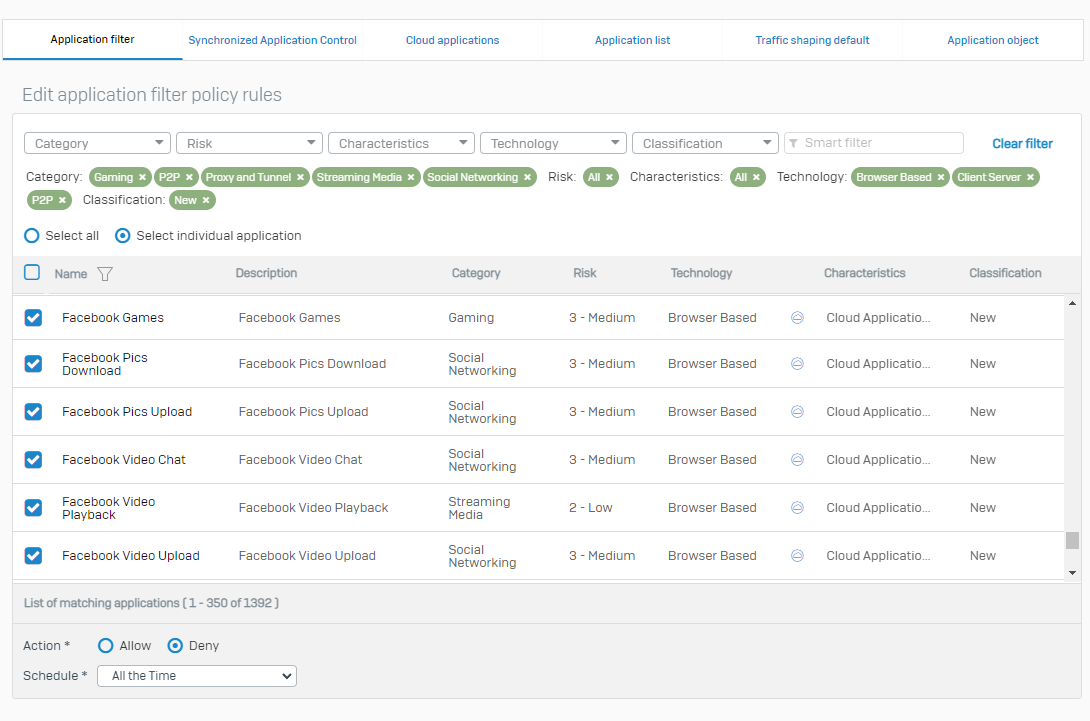Set the action to Allow
The width and height of the screenshot is (1090, 721).
pyautogui.click(x=106, y=646)
